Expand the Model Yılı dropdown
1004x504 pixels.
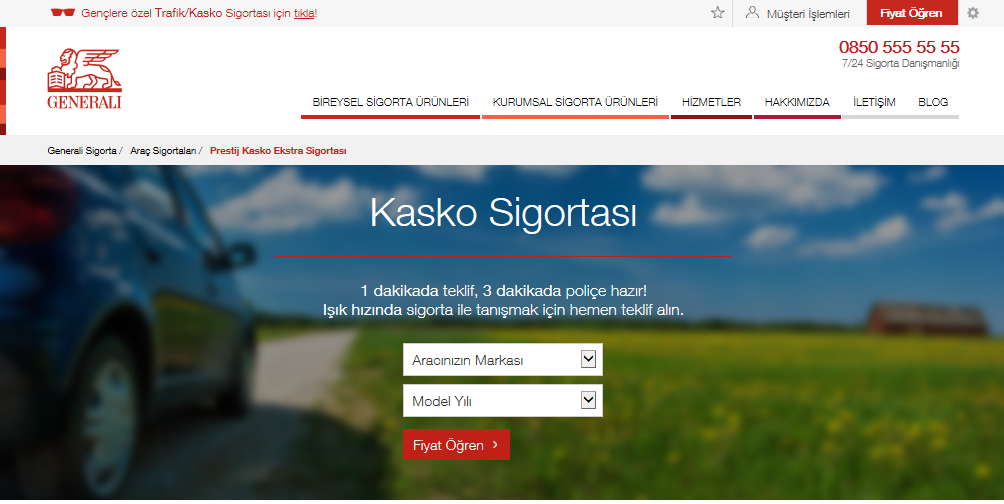[503, 401]
